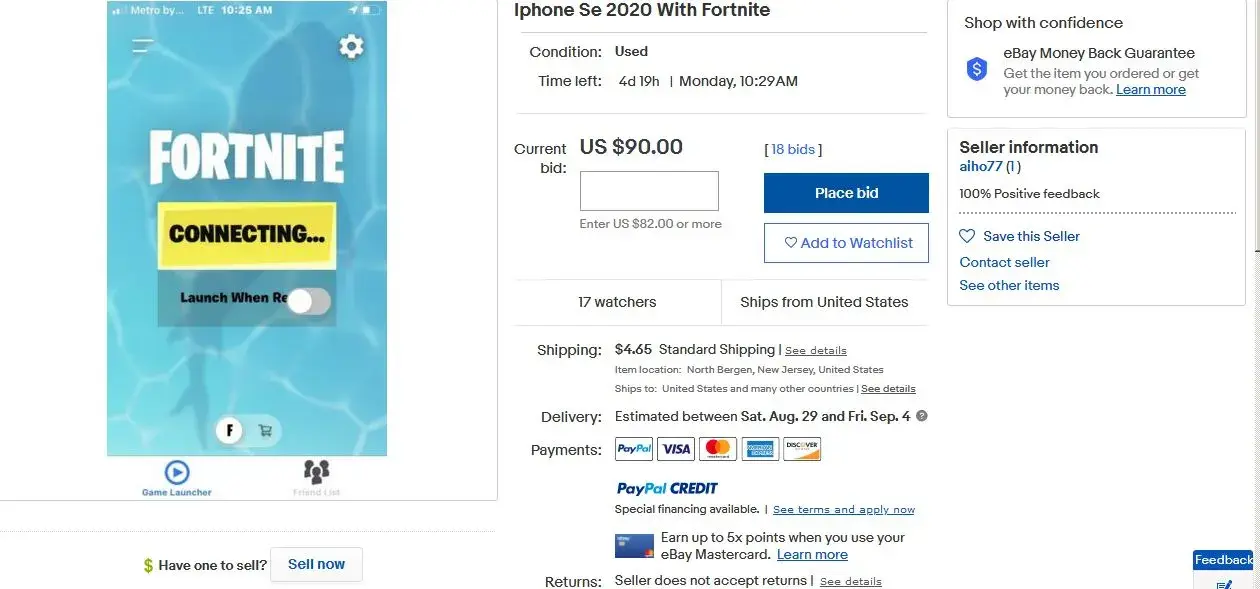Click Contact seller link
1260x589 pixels.
(x=1004, y=262)
